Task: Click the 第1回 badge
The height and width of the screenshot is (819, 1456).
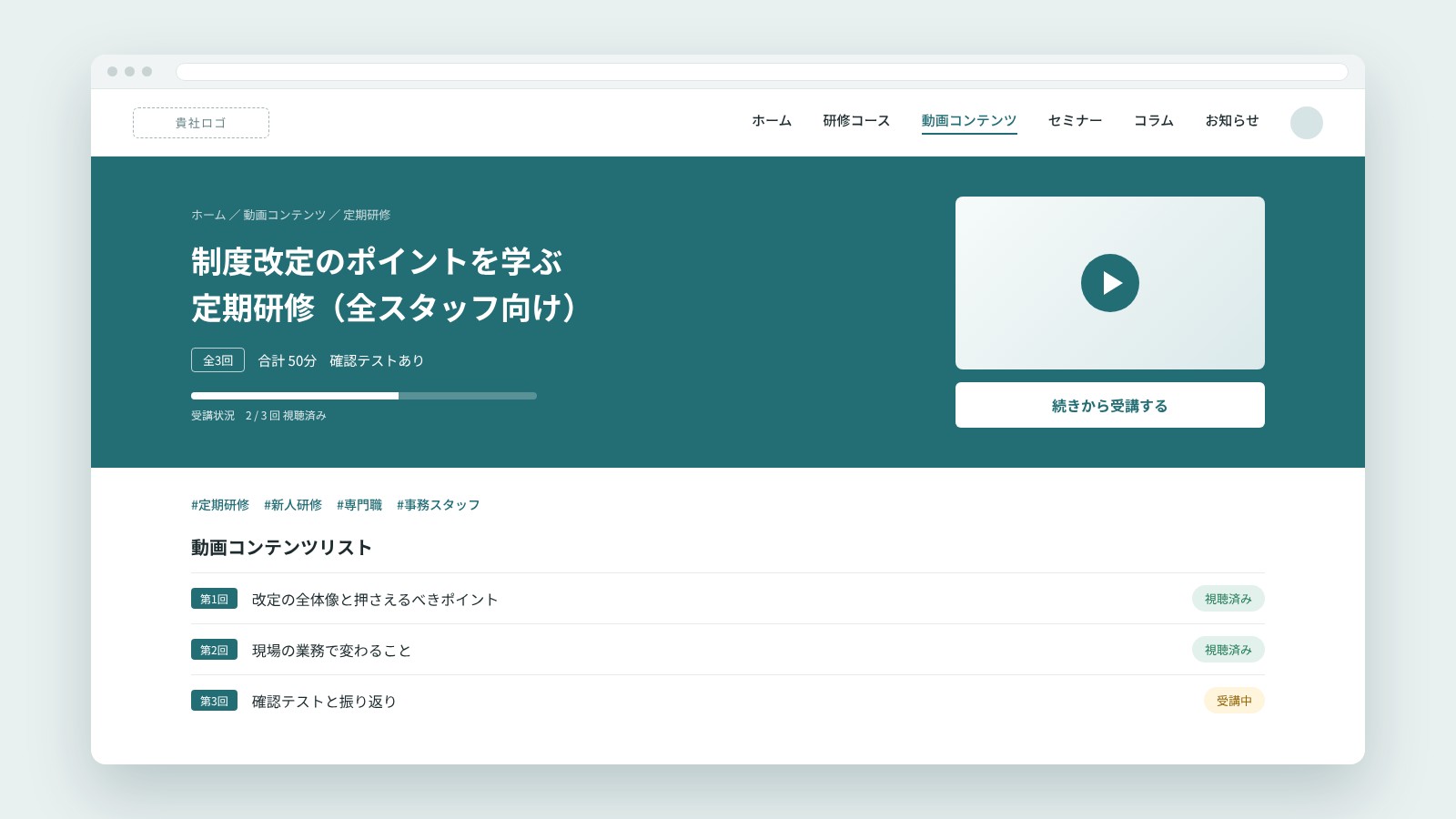Action: [214, 599]
